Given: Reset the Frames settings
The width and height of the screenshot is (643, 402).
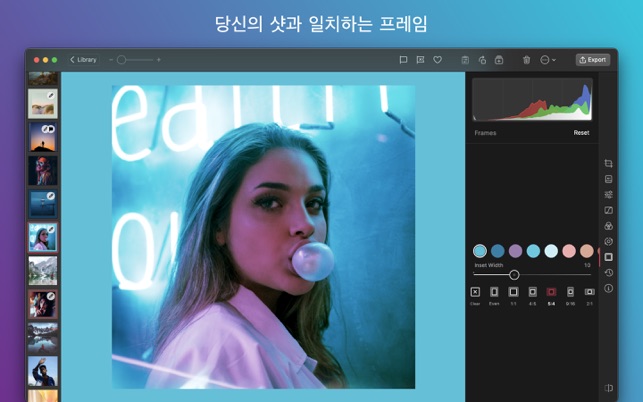Looking at the screenshot, I should point(581,133).
